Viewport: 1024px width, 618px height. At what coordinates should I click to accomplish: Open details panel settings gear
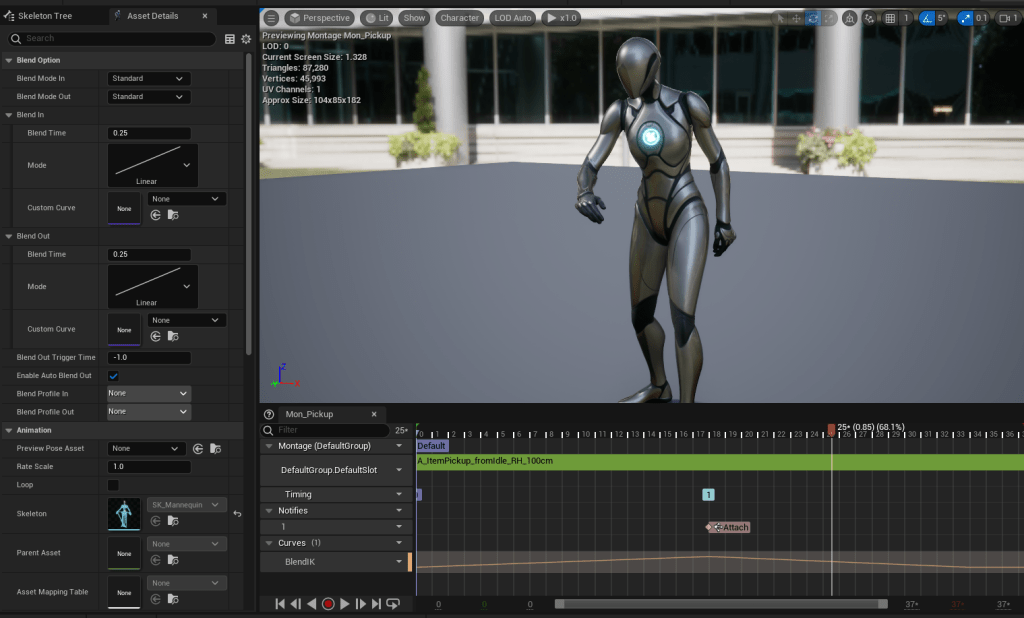[246, 39]
